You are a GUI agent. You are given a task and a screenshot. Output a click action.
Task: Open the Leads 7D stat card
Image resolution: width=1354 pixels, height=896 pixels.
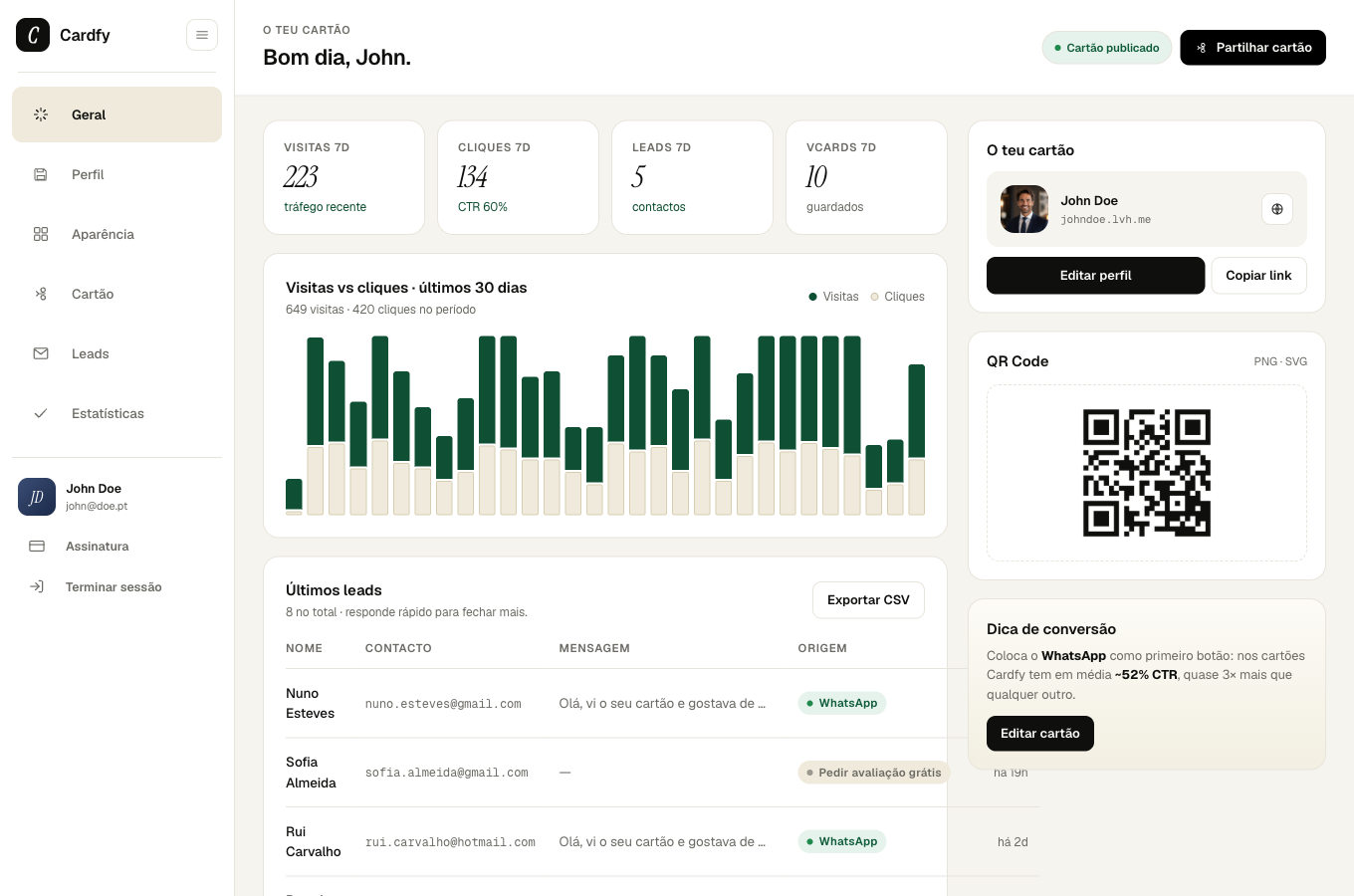point(692,177)
